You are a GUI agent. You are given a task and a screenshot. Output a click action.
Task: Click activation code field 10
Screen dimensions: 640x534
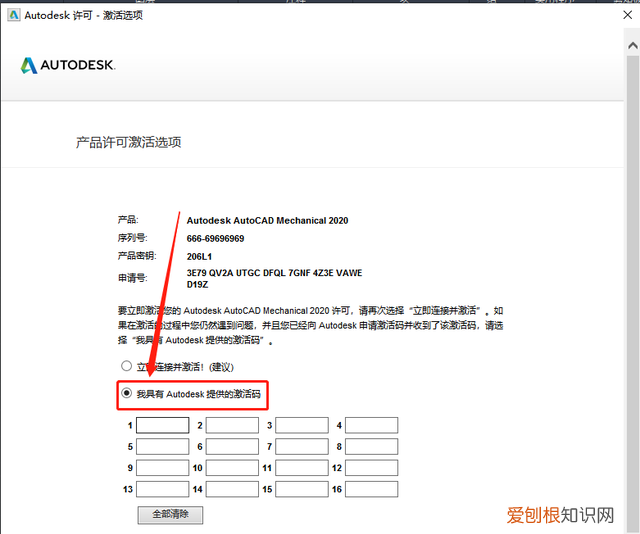232,468
